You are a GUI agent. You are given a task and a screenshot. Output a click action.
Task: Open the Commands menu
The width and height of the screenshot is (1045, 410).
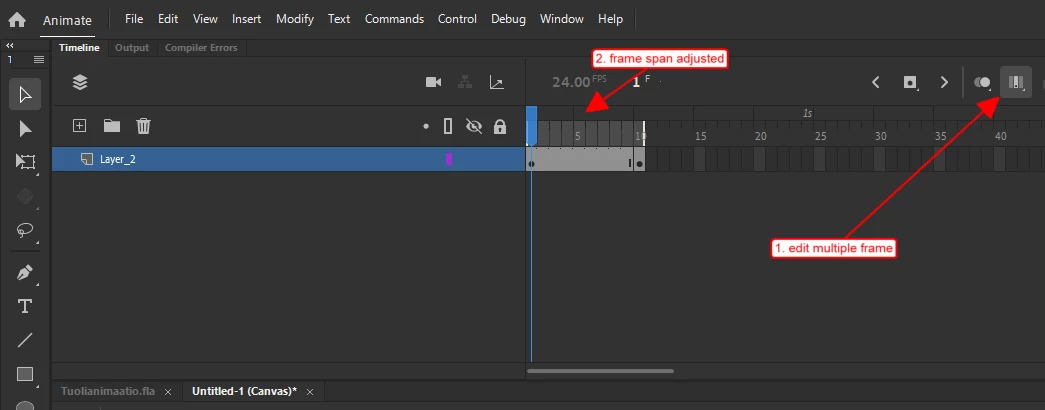coord(395,19)
